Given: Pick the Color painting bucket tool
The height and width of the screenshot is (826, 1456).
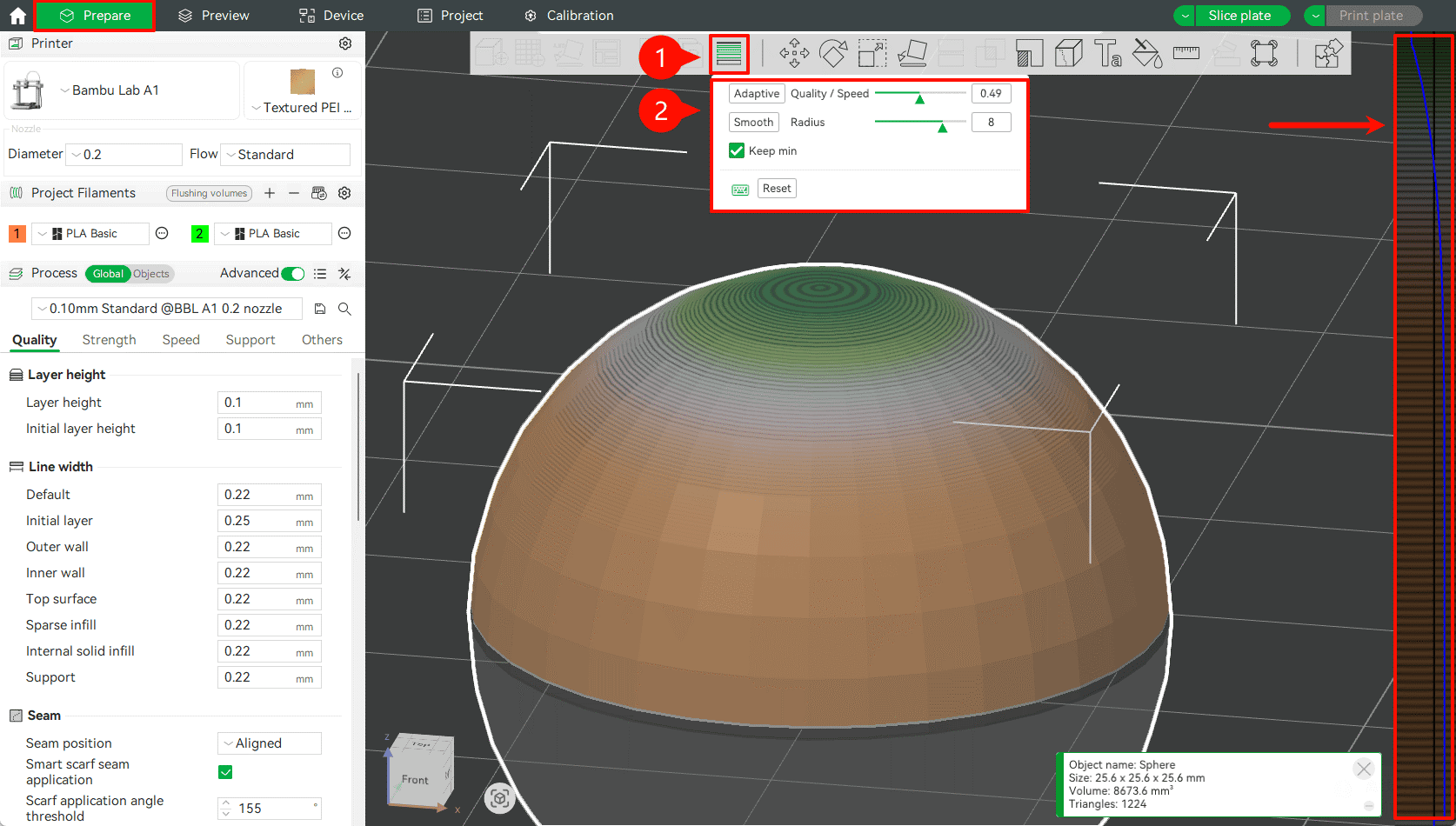Looking at the screenshot, I should (1146, 54).
